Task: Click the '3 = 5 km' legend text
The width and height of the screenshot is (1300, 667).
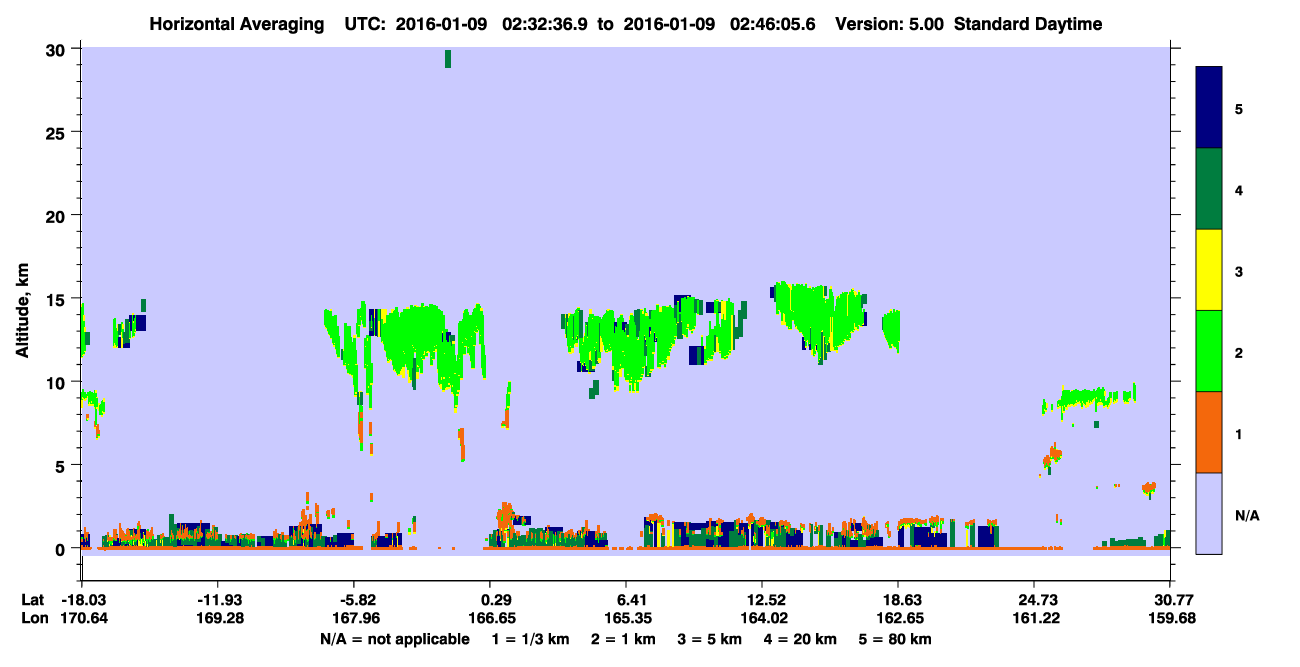Action: 709,639
